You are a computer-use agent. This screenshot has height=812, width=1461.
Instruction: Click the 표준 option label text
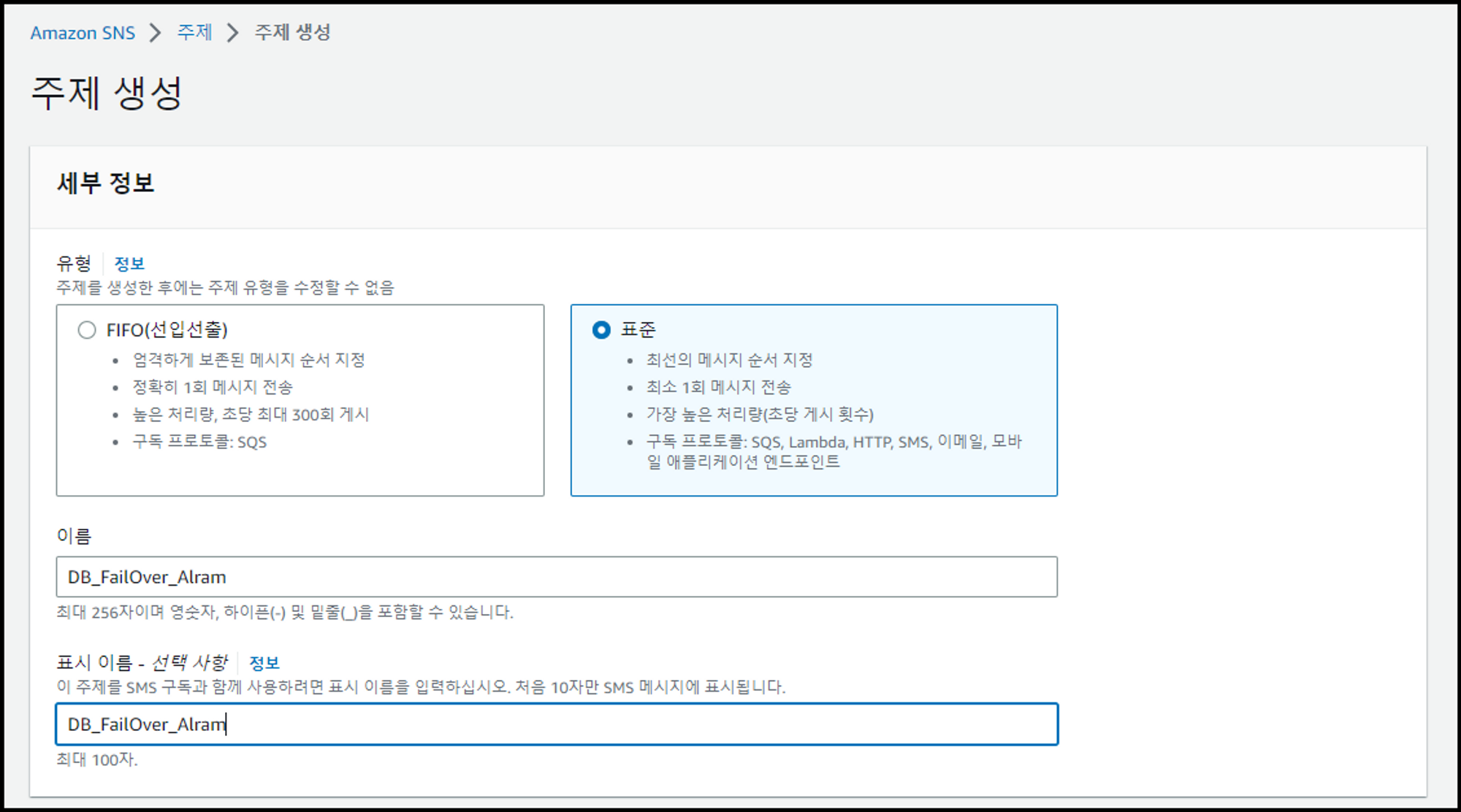638,330
